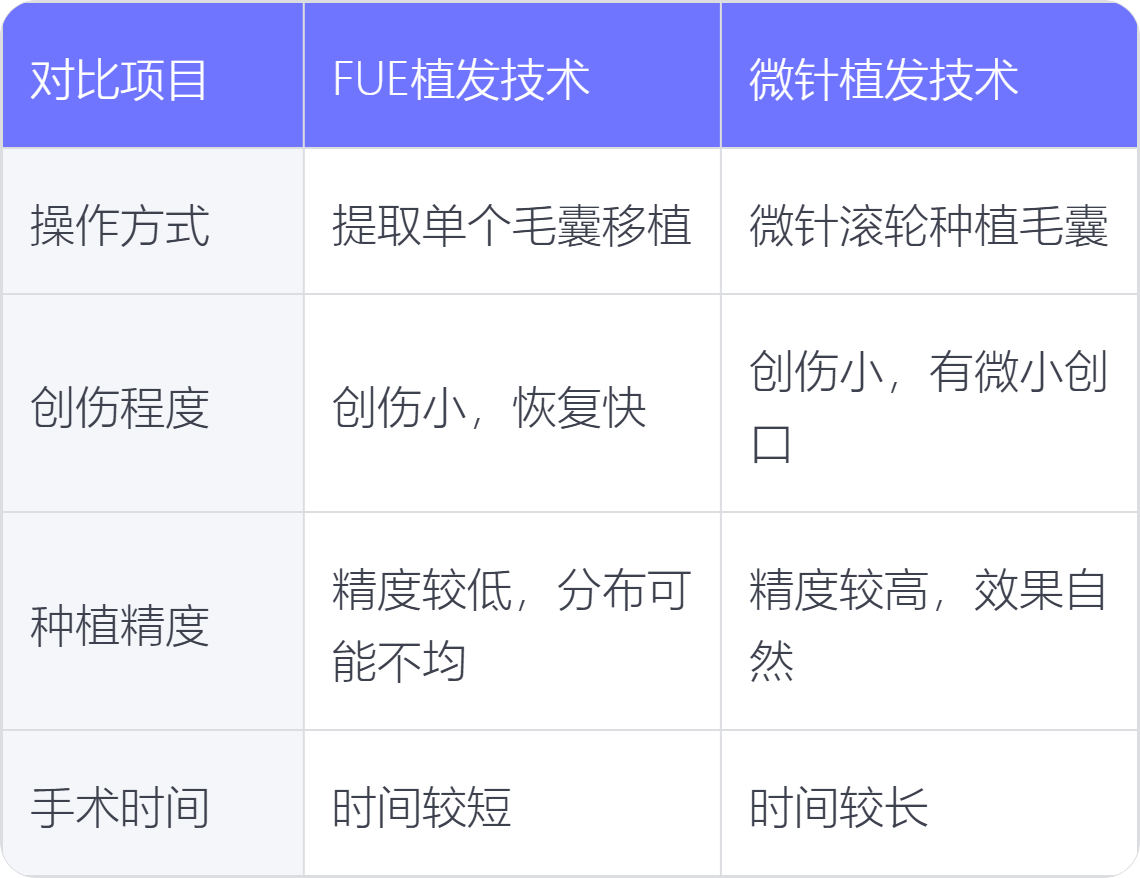The height and width of the screenshot is (878, 1140).
Task: Click the character 然 in precision row
Action: (x=771, y=661)
